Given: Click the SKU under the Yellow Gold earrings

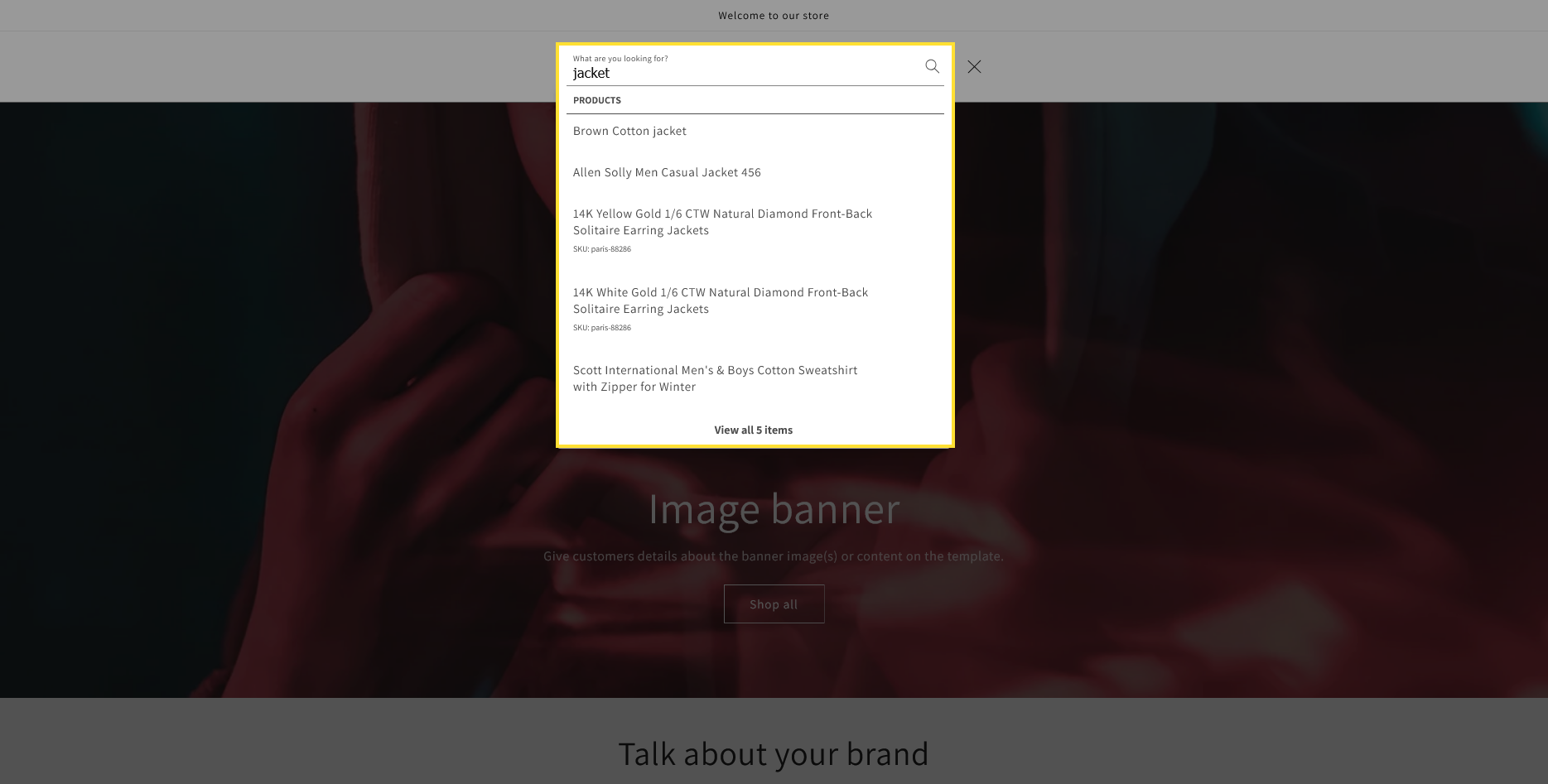Looking at the screenshot, I should pyautogui.click(x=602, y=249).
